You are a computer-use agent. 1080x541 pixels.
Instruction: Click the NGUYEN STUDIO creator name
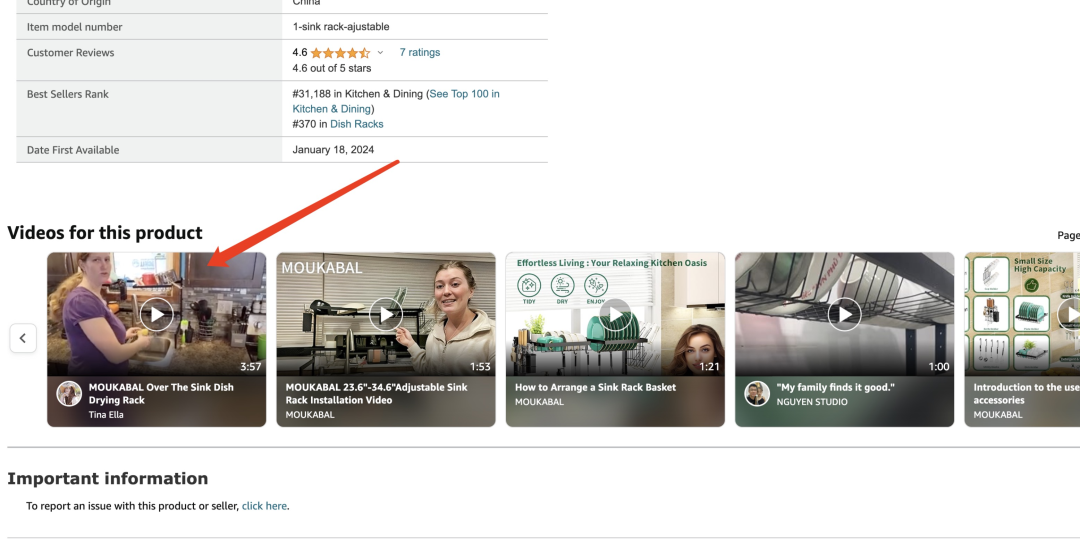(812, 402)
